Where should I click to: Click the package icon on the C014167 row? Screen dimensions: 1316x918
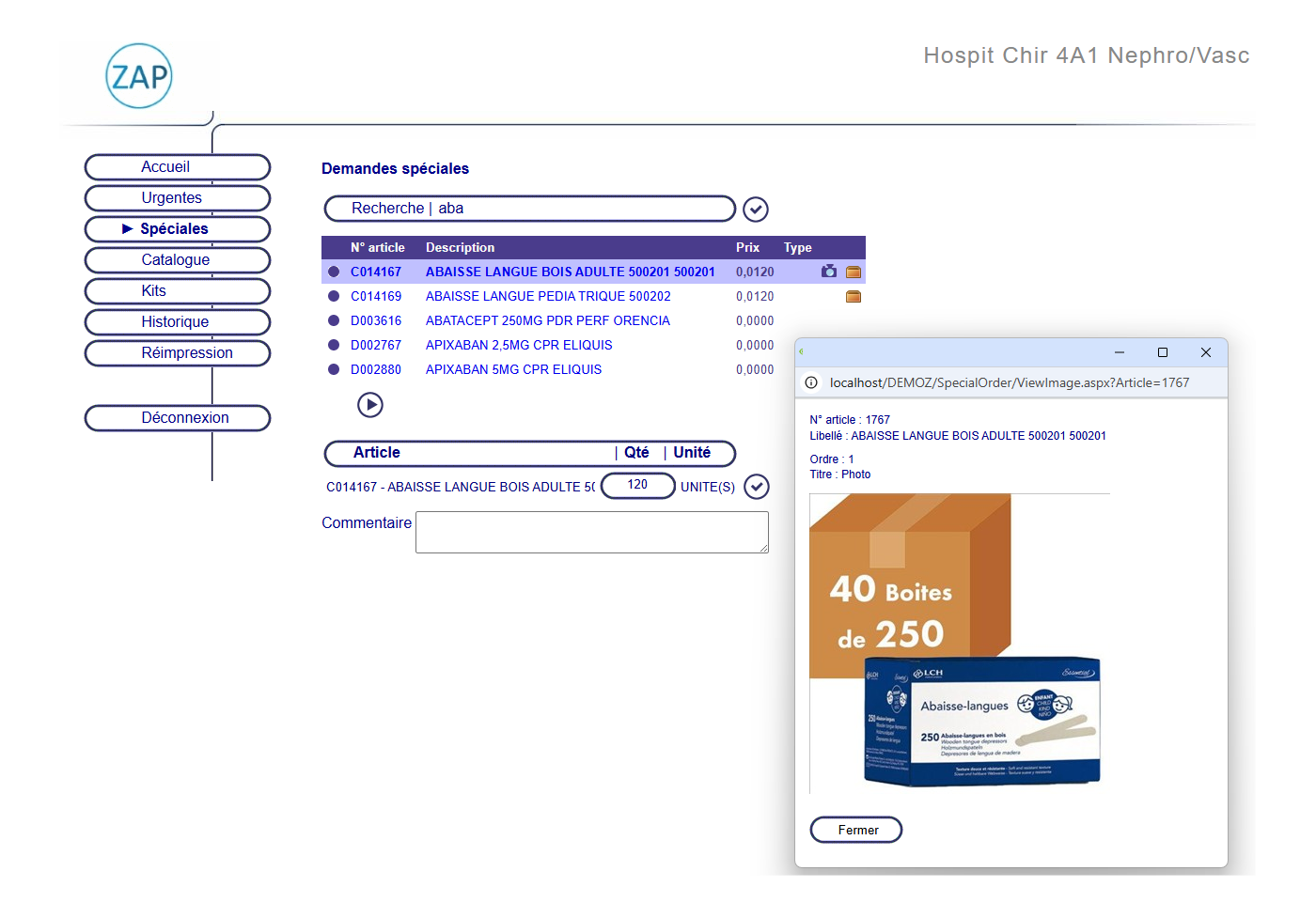pos(854,271)
